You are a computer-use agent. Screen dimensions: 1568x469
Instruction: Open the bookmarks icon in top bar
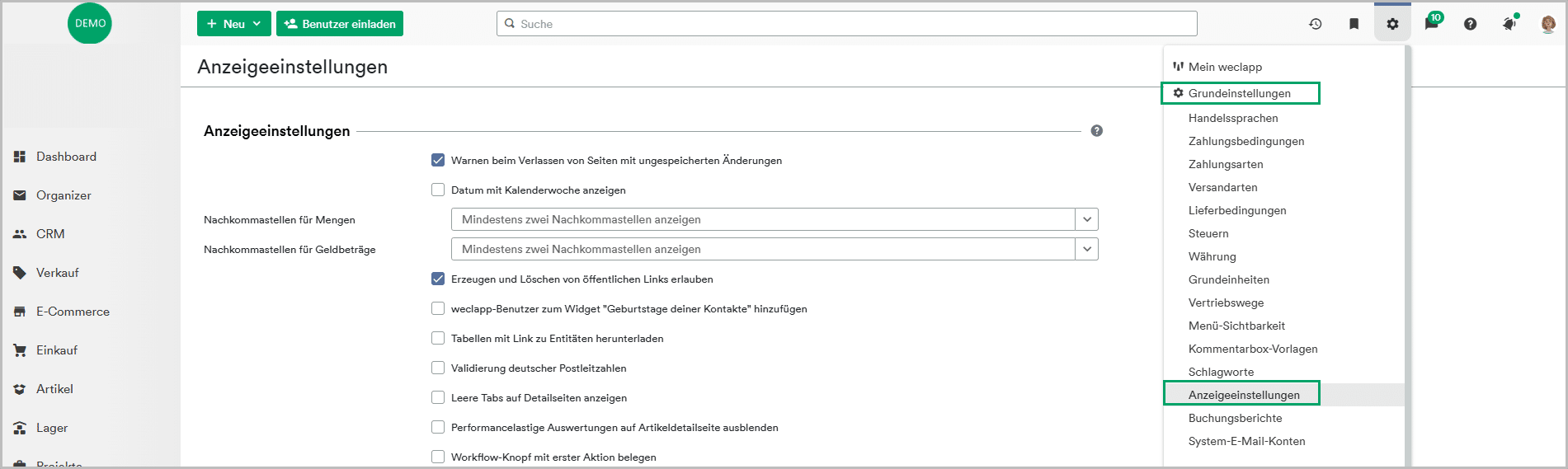tap(1354, 24)
